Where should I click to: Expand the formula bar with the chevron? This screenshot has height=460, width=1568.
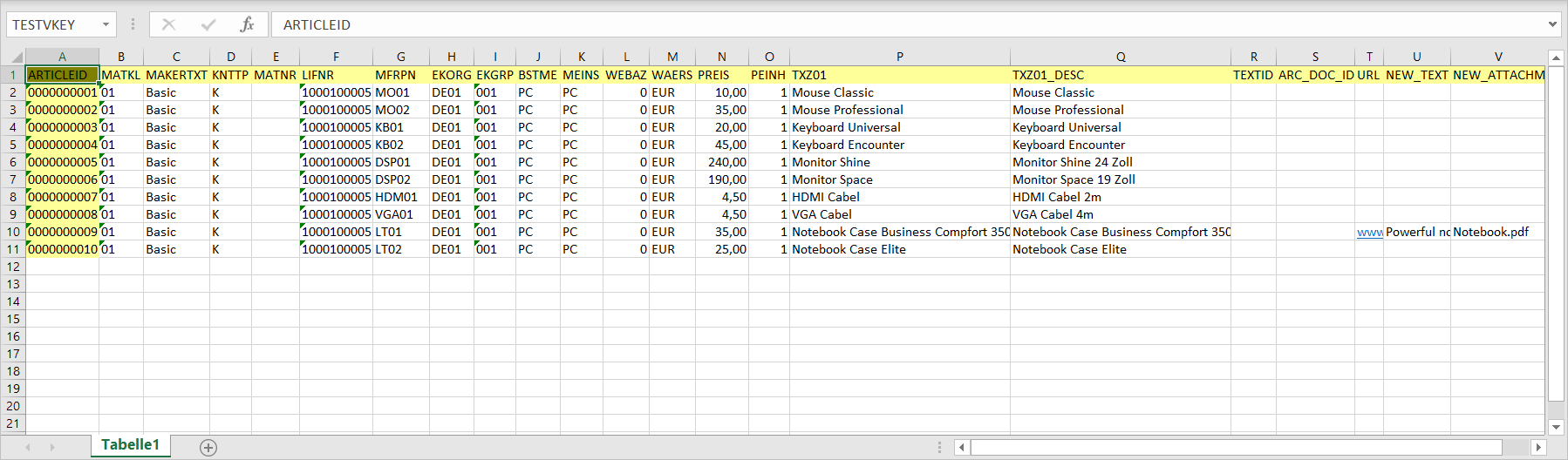(x=1552, y=24)
